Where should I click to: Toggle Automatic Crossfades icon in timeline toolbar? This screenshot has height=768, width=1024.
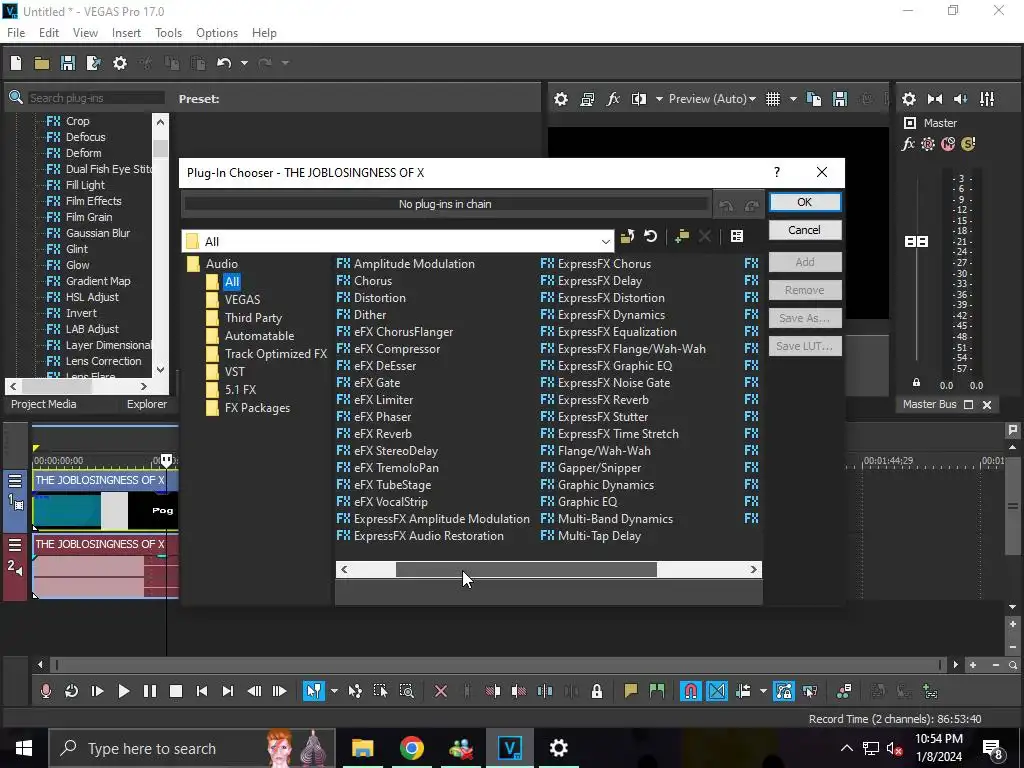pyautogui.click(x=716, y=691)
